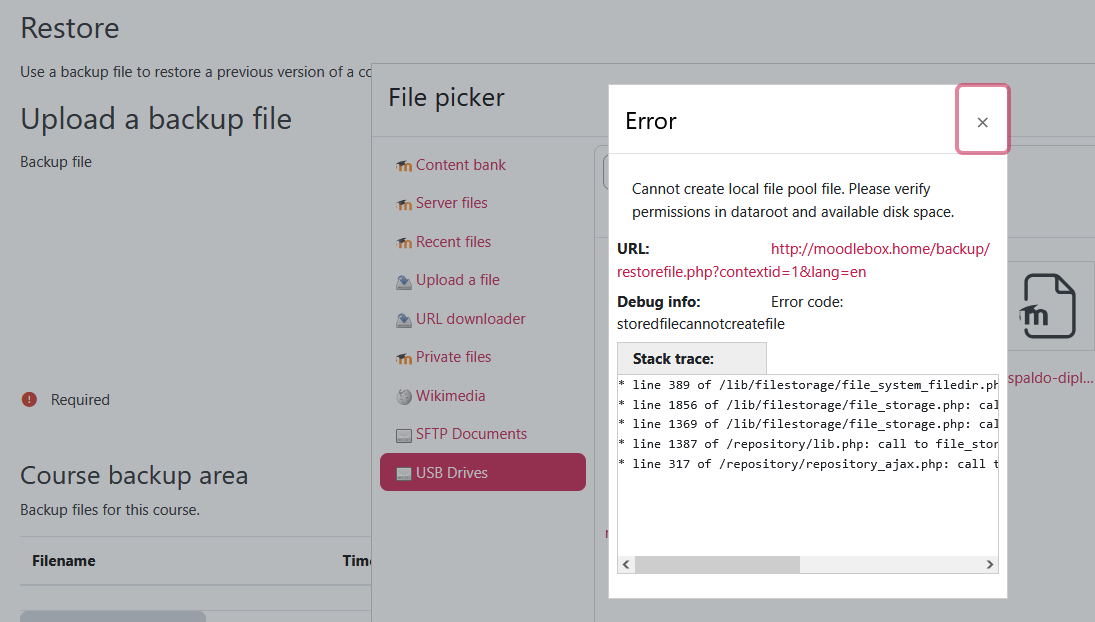Click the Wikimedia globe icon
This screenshot has width=1095, height=622.
click(x=404, y=397)
